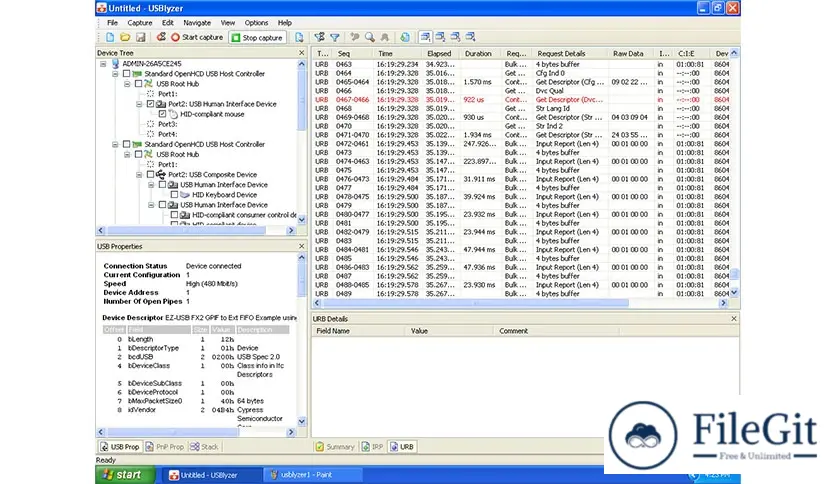This screenshot has height=484, width=836.
Task: Collapse Port2: USB Composite Device node
Action: 139,175
